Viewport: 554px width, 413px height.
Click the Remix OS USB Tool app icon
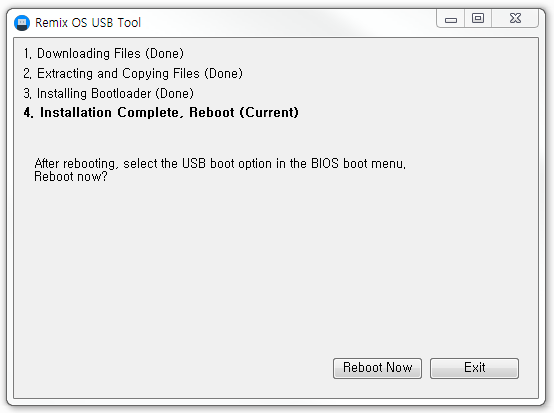click(22, 23)
